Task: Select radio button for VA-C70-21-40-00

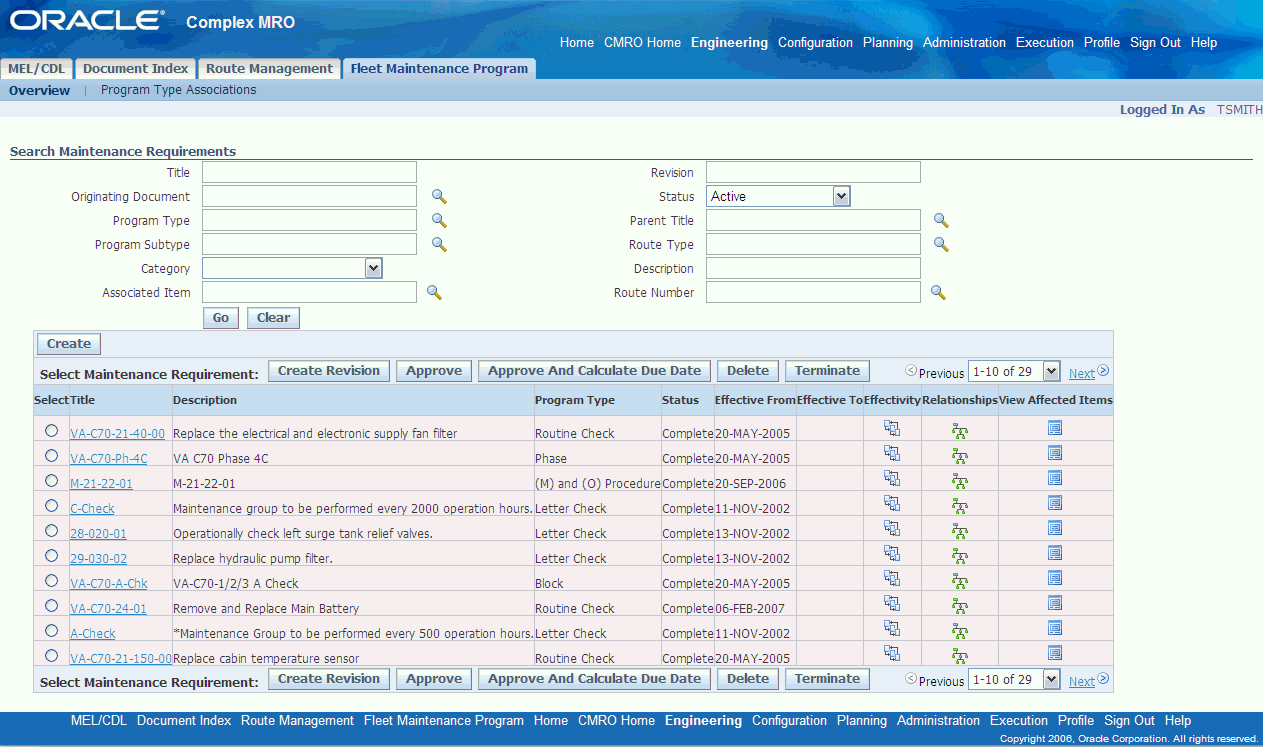Action: pos(51,430)
